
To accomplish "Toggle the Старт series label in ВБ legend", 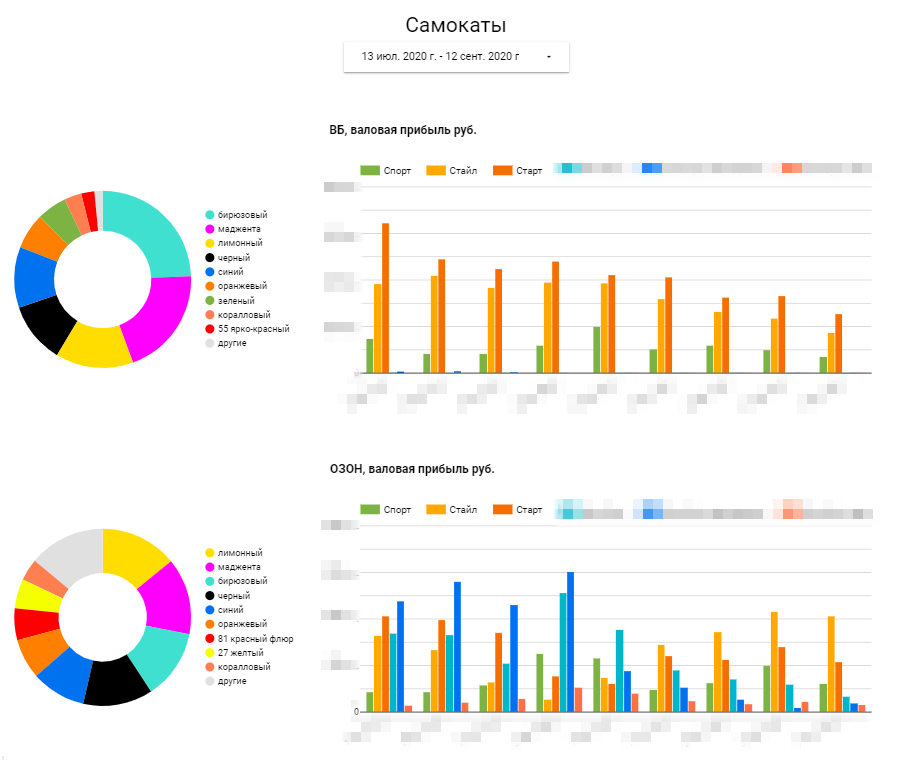I will (529, 171).
